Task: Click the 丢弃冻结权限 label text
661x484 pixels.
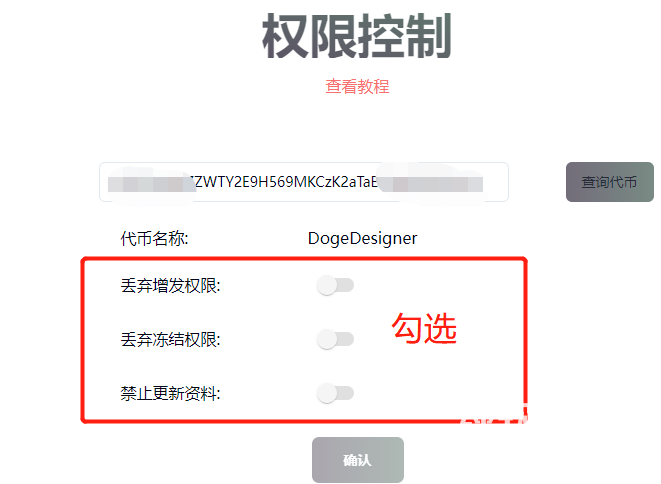Action: 170,339
